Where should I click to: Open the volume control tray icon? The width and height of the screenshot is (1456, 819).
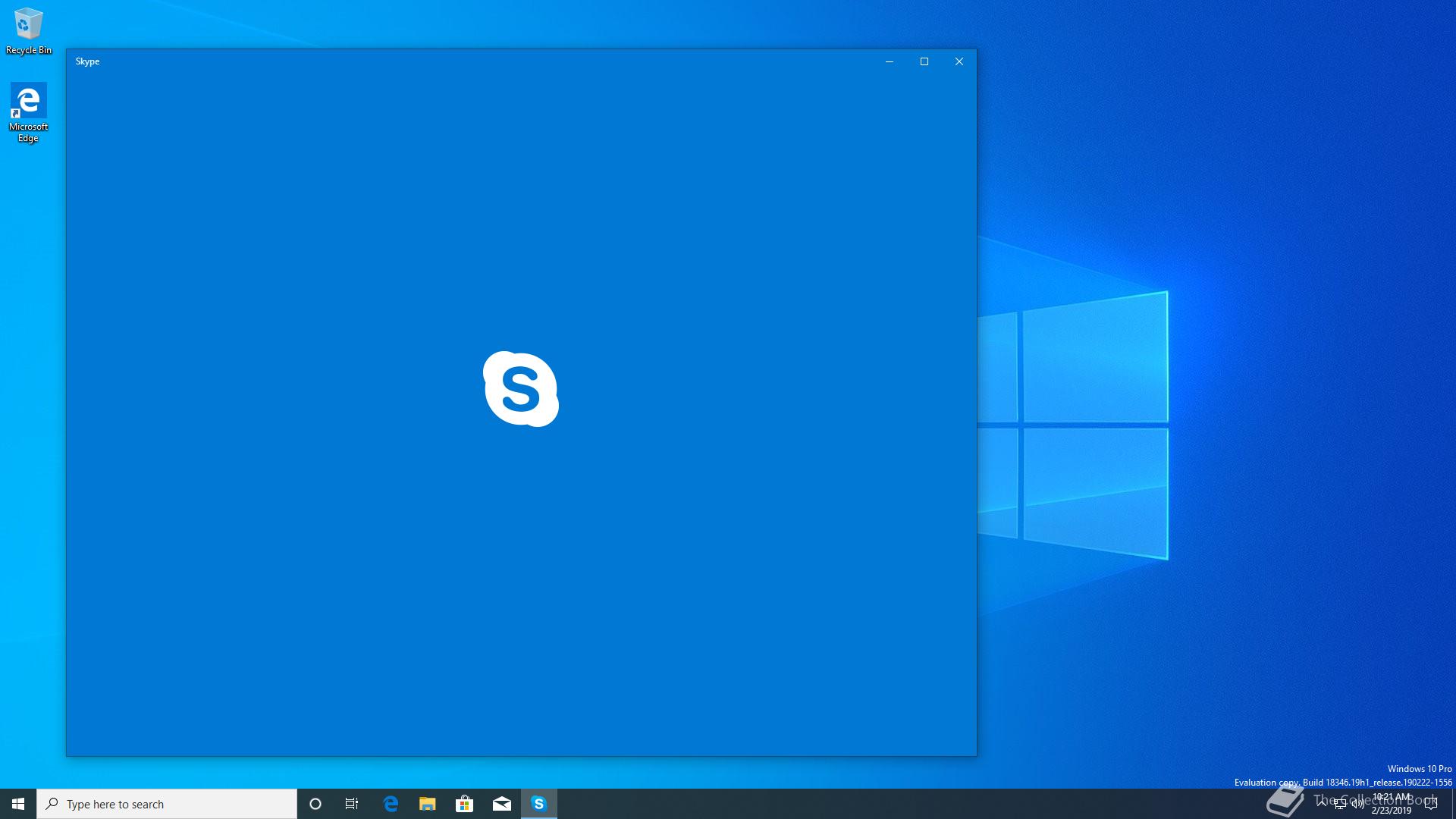1358,804
